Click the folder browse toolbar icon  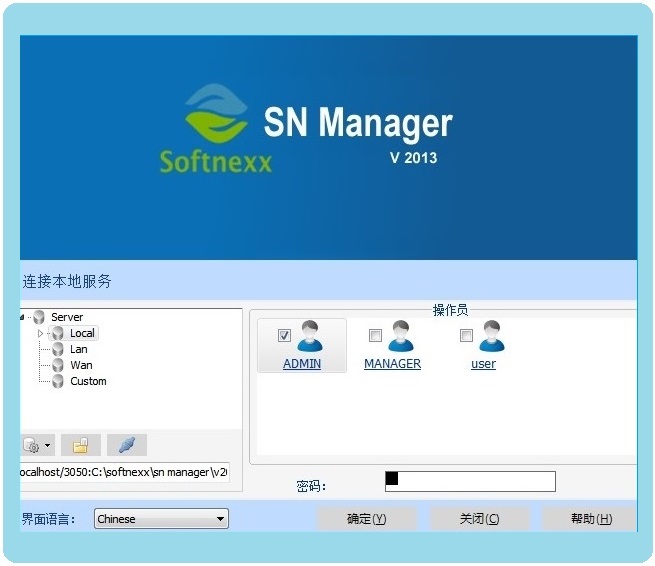pyautogui.click(x=81, y=445)
